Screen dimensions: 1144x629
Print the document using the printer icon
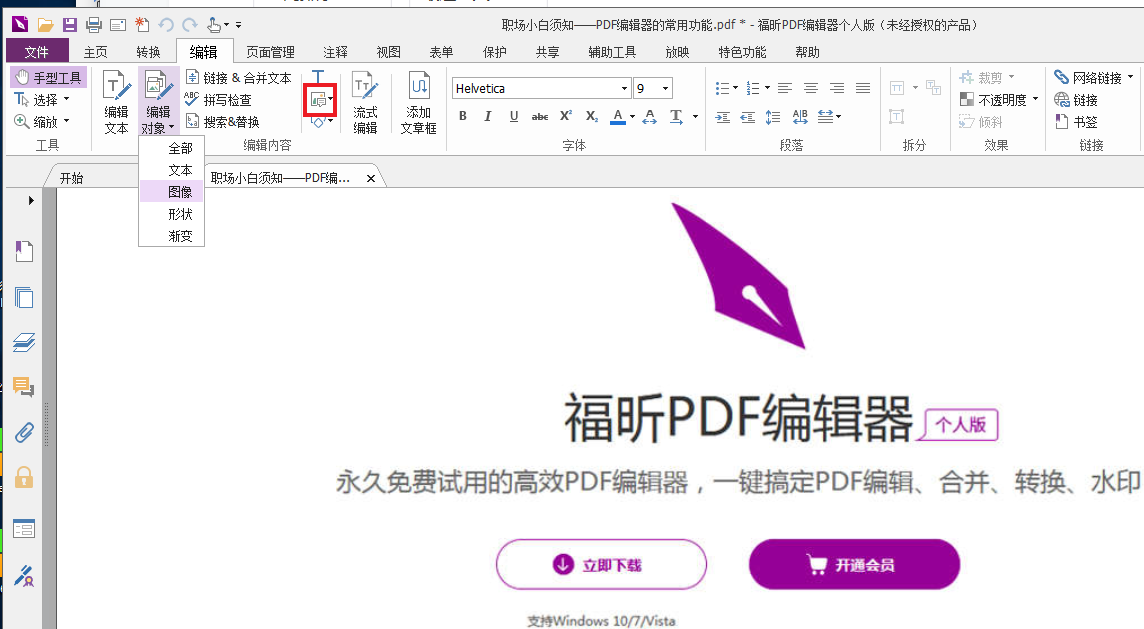[94, 26]
